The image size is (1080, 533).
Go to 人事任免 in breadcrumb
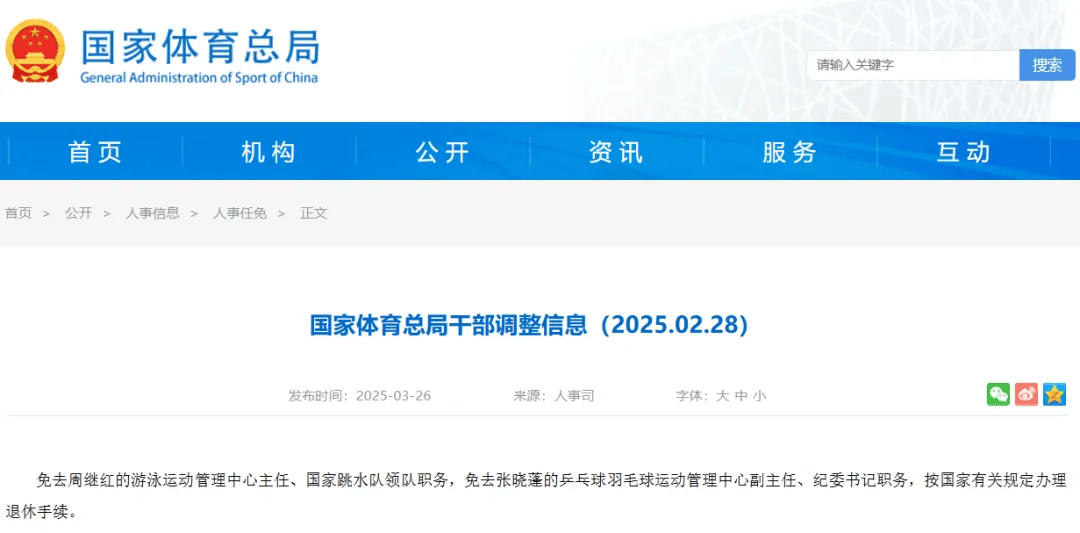[x=240, y=213]
